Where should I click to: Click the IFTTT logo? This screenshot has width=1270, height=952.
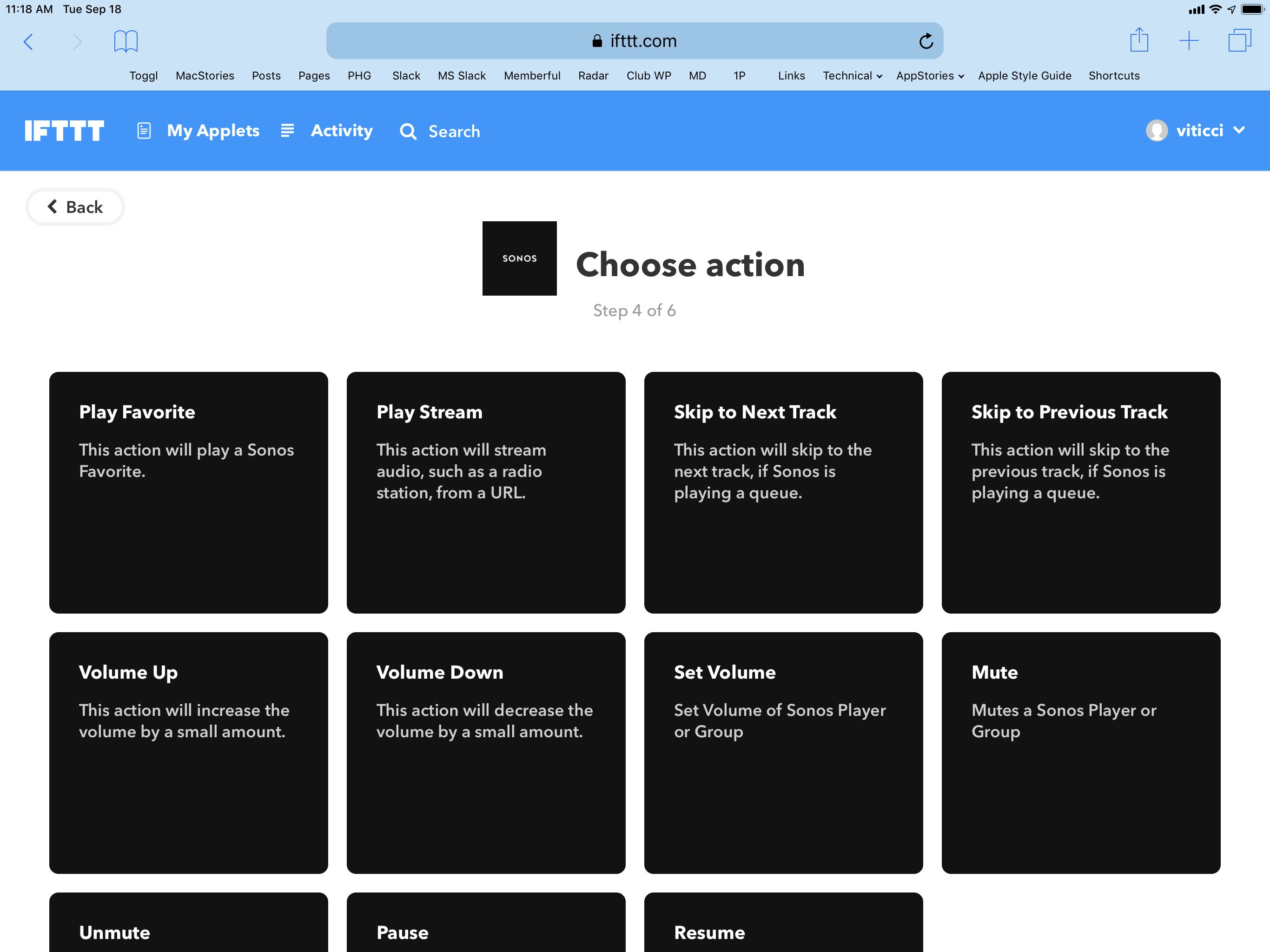pos(64,131)
